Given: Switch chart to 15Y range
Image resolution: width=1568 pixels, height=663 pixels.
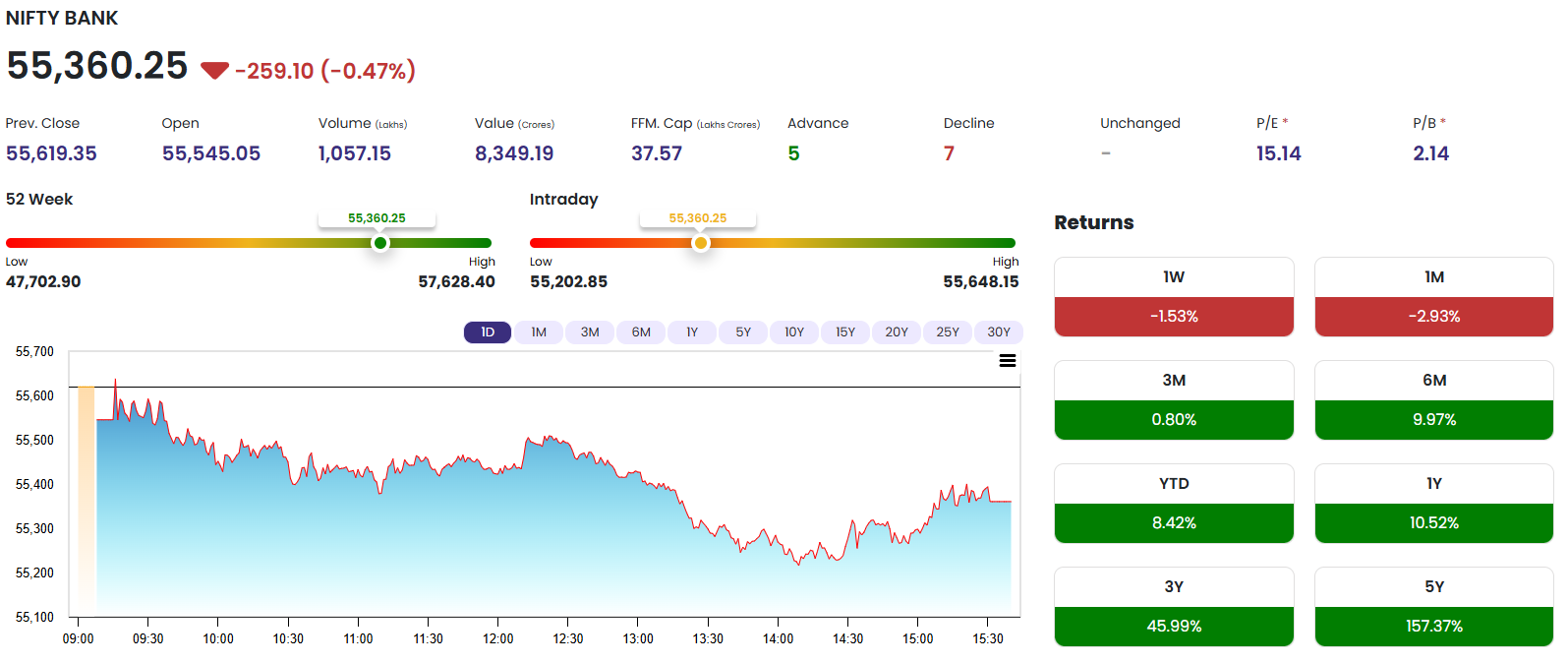Looking at the screenshot, I should [x=845, y=332].
